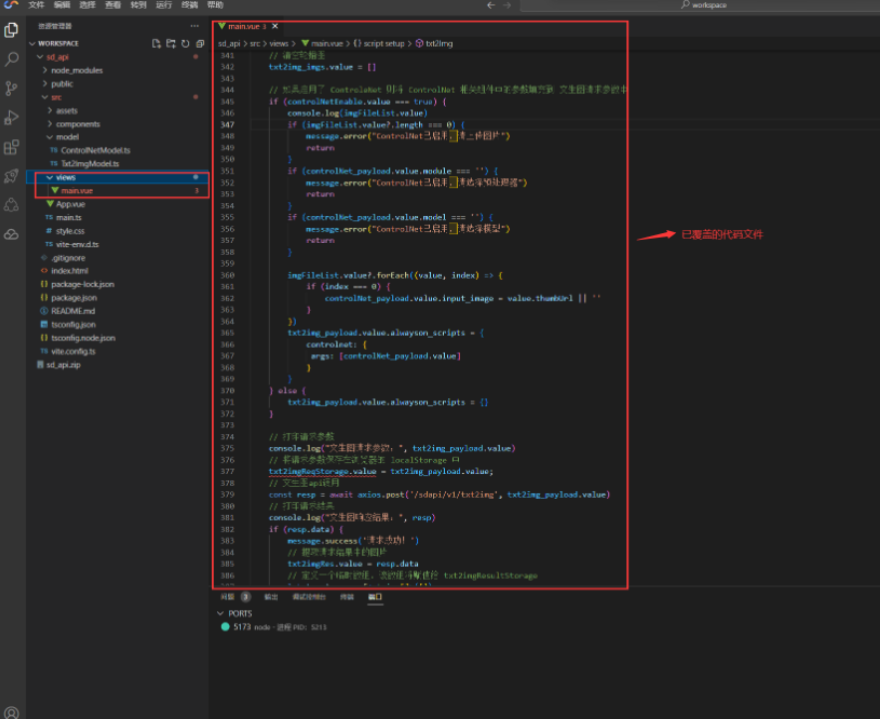Open the 终端 menu

pos(190,4)
